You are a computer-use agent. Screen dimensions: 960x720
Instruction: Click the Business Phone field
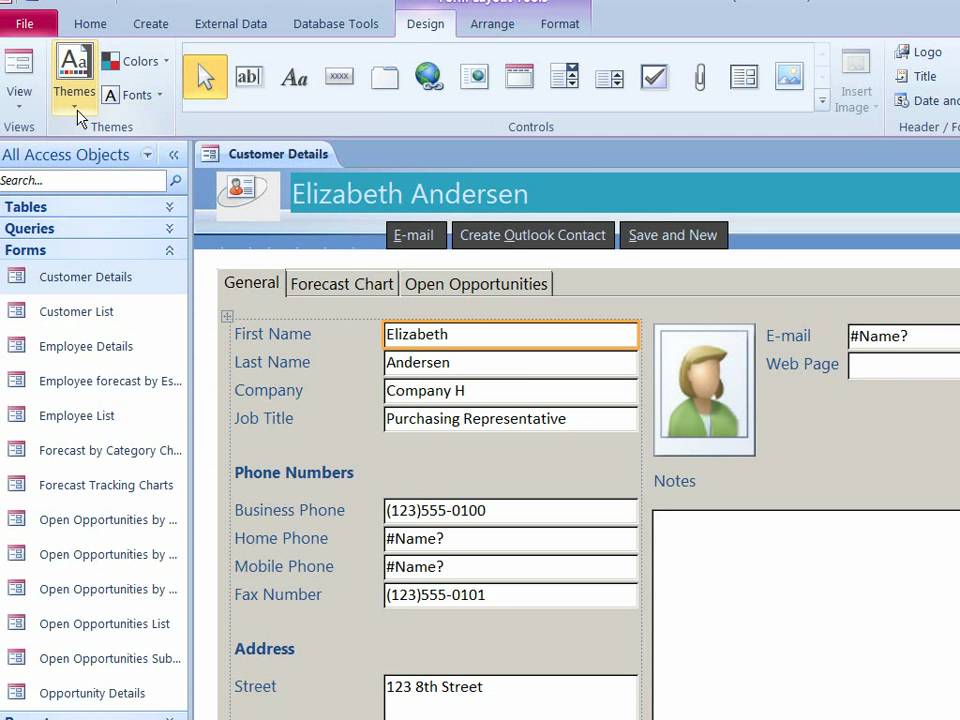(x=511, y=511)
